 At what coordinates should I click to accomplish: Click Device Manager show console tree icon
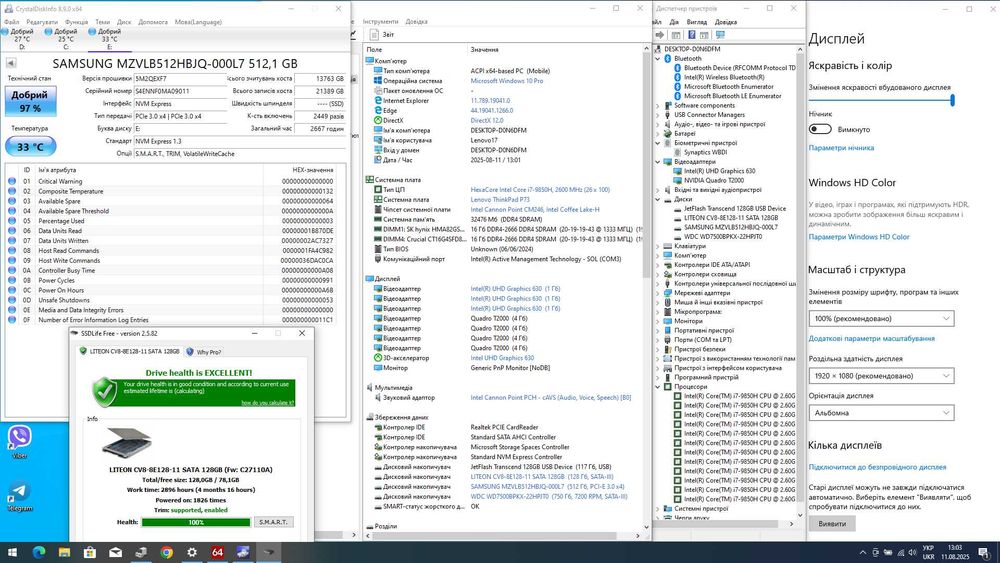[x=676, y=35]
